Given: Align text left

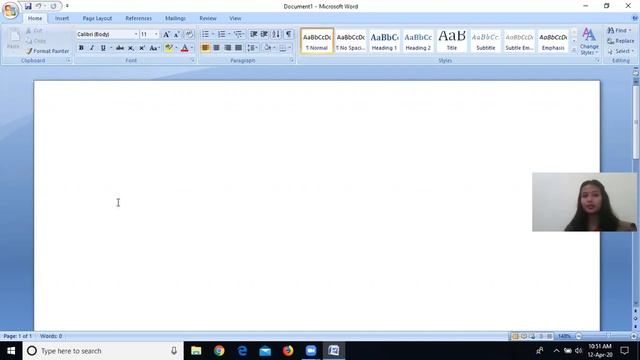Looking at the screenshot, I should coord(205,48).
